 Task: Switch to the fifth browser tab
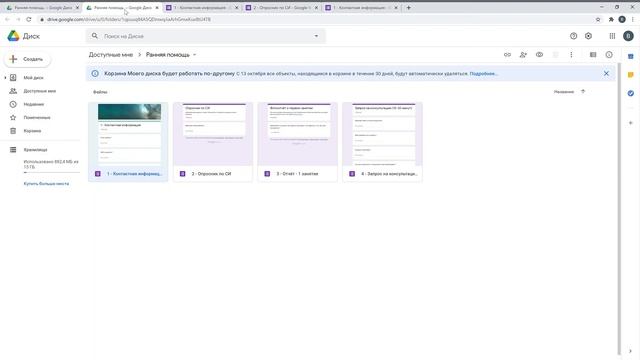pyautogui.click(x=361, y=8)
